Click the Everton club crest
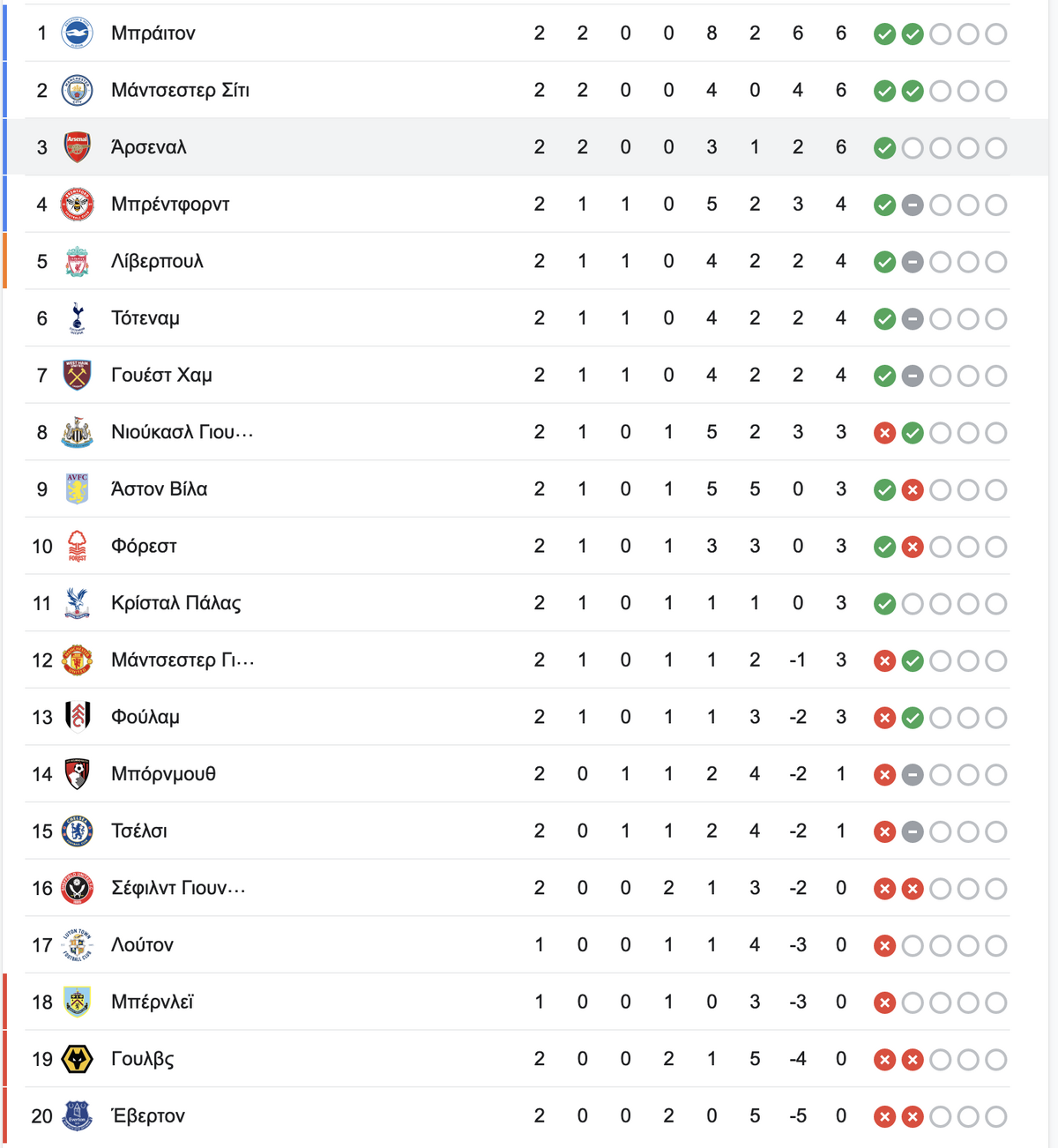This screenshot has width=1058, height=1148. pos(77,1115)
